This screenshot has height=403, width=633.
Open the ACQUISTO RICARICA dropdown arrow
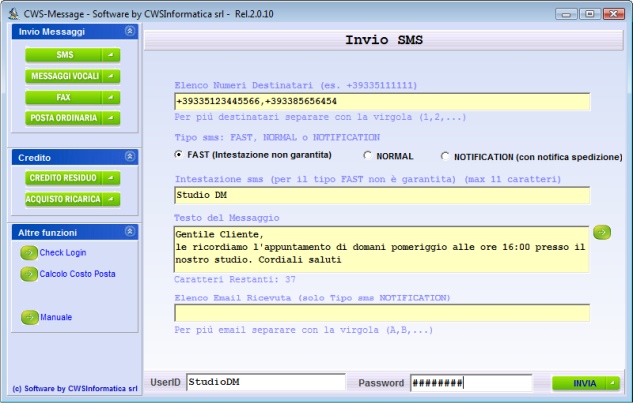point(111,199)
